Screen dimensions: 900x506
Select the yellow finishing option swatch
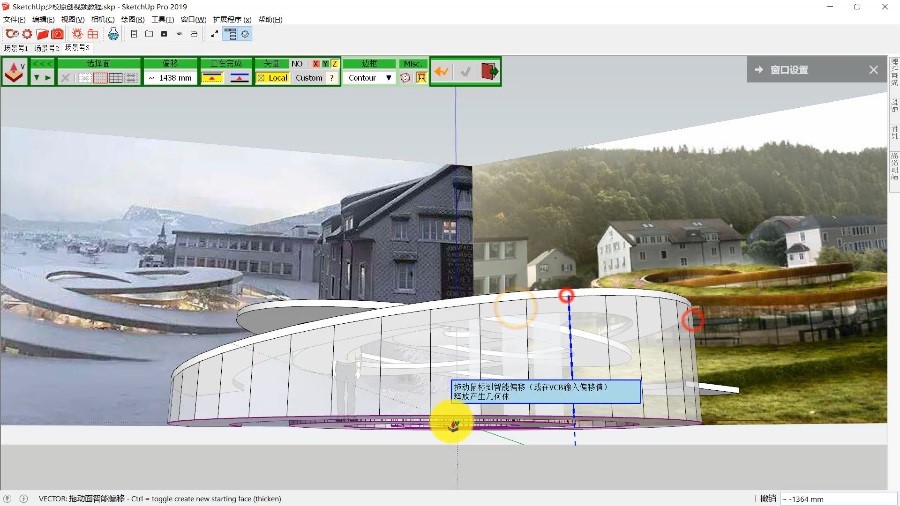pos(212,78)
